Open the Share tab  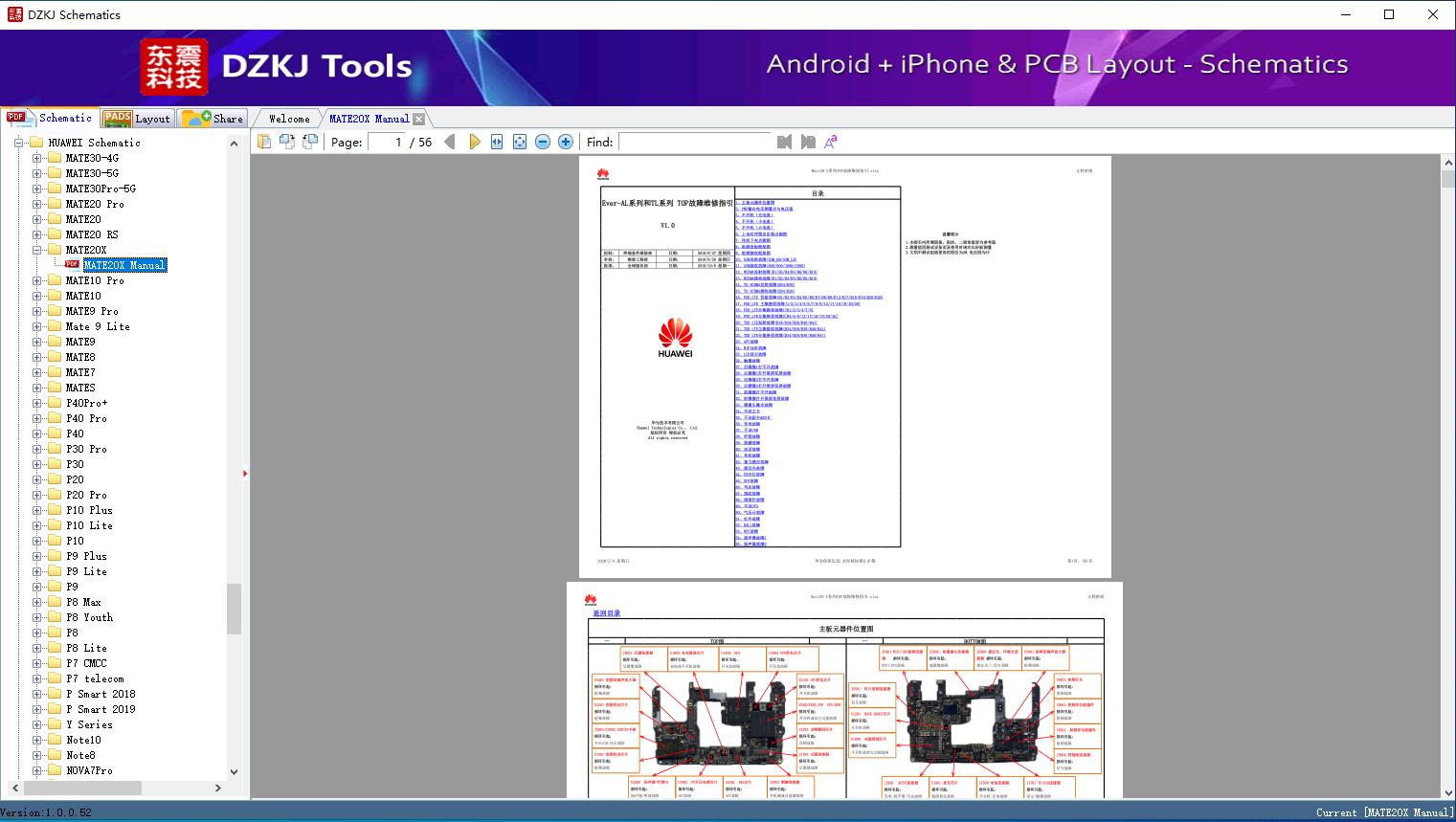tap(213, 119)
